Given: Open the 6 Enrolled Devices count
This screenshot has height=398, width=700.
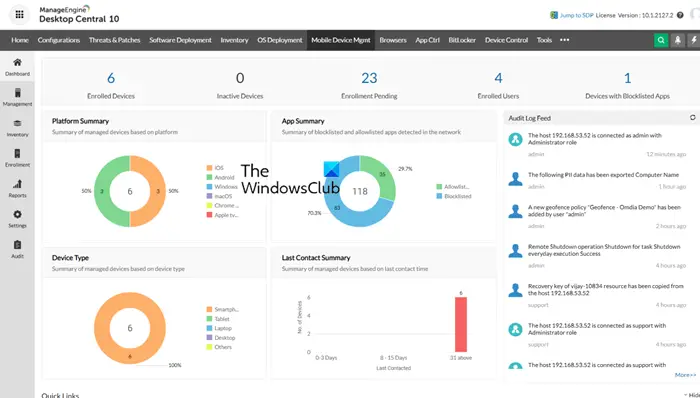Looking at the screenshot, I should pyautogui.click(x=111, y=78).
